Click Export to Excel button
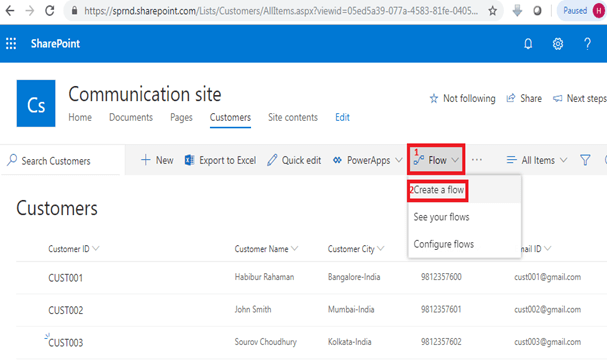The height and width of the screenshot is (363, 607). [220, 160]
